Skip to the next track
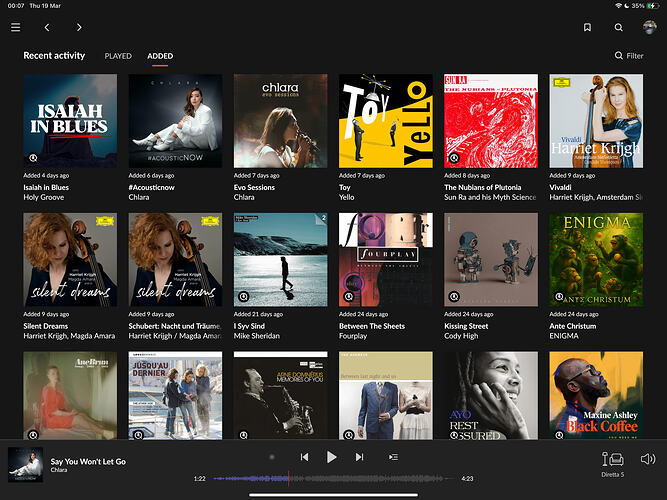The image size is (667, 500). [359, 457]
